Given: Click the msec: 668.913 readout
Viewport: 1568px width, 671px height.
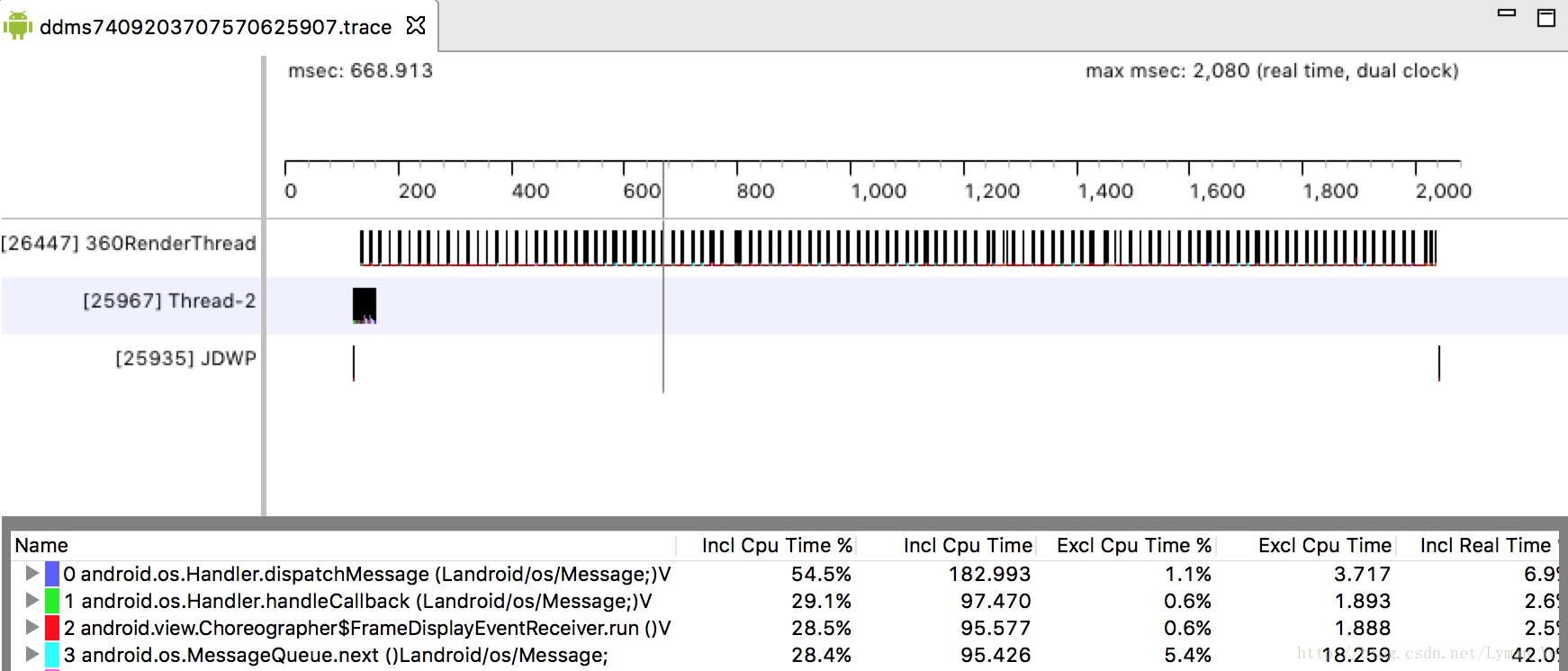Looking at the screenshot, I should pyautogui.click(x=360, y=70).
